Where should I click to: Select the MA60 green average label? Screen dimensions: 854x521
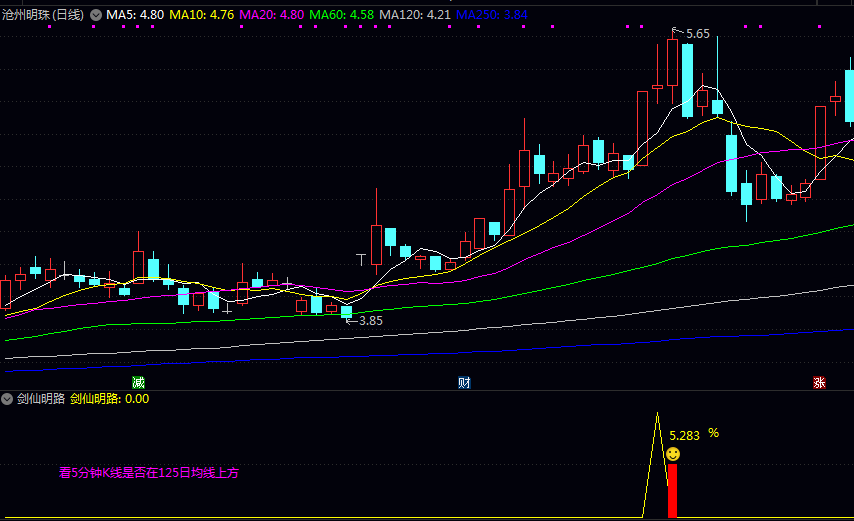[342, 15]
